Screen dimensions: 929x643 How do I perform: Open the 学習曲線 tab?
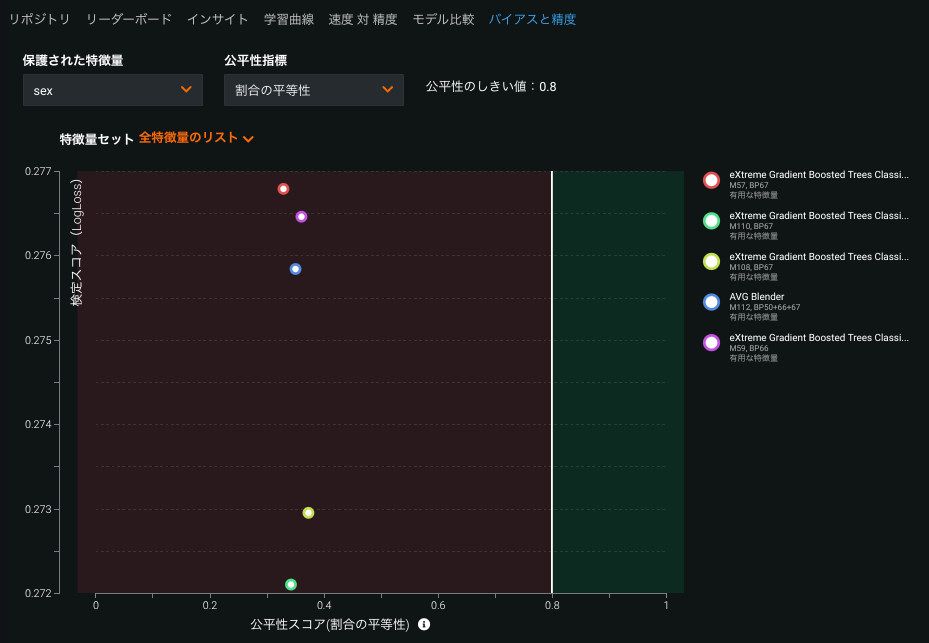(288, 19)
